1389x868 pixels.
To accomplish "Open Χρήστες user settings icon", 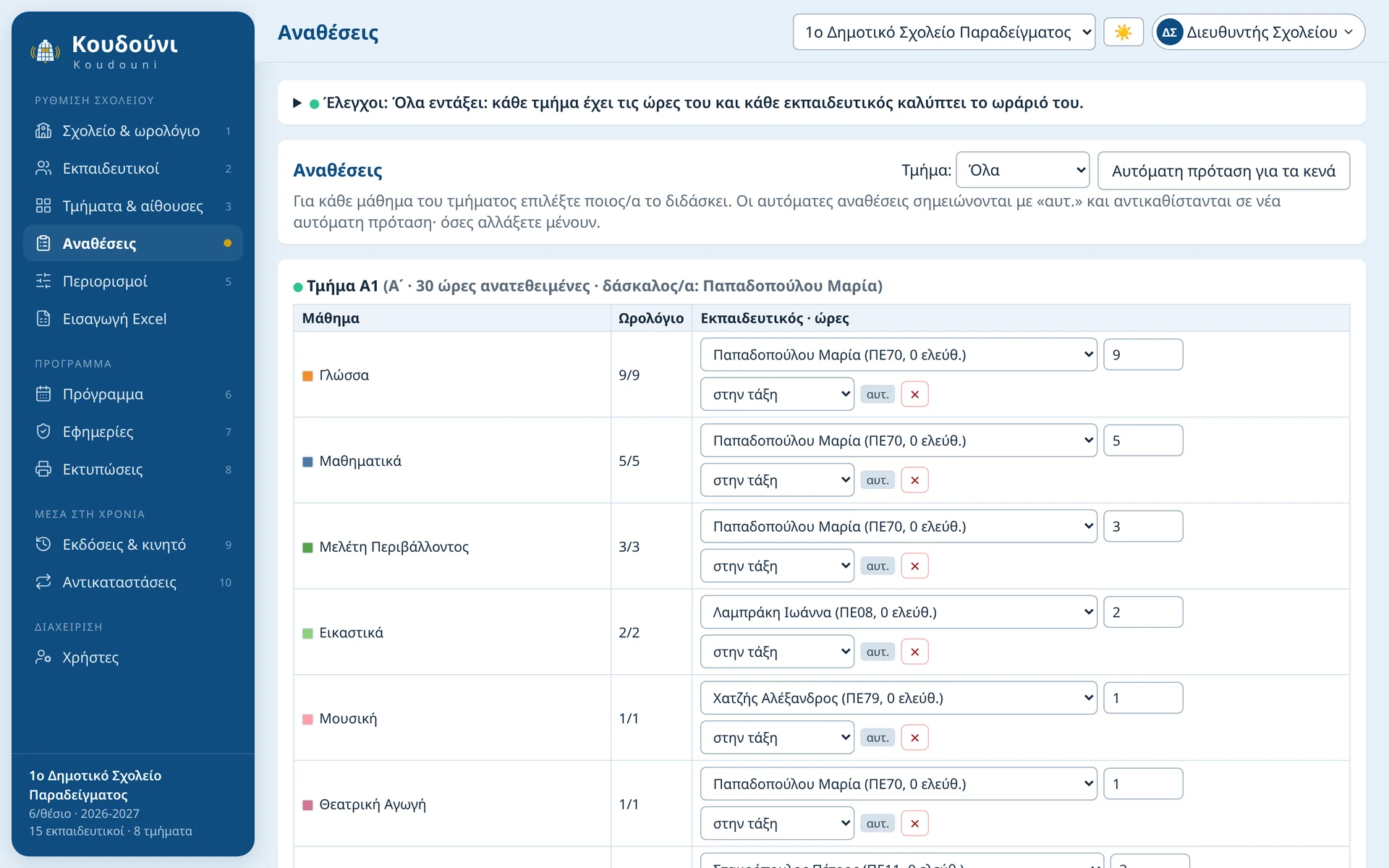I will pos(43,658).
